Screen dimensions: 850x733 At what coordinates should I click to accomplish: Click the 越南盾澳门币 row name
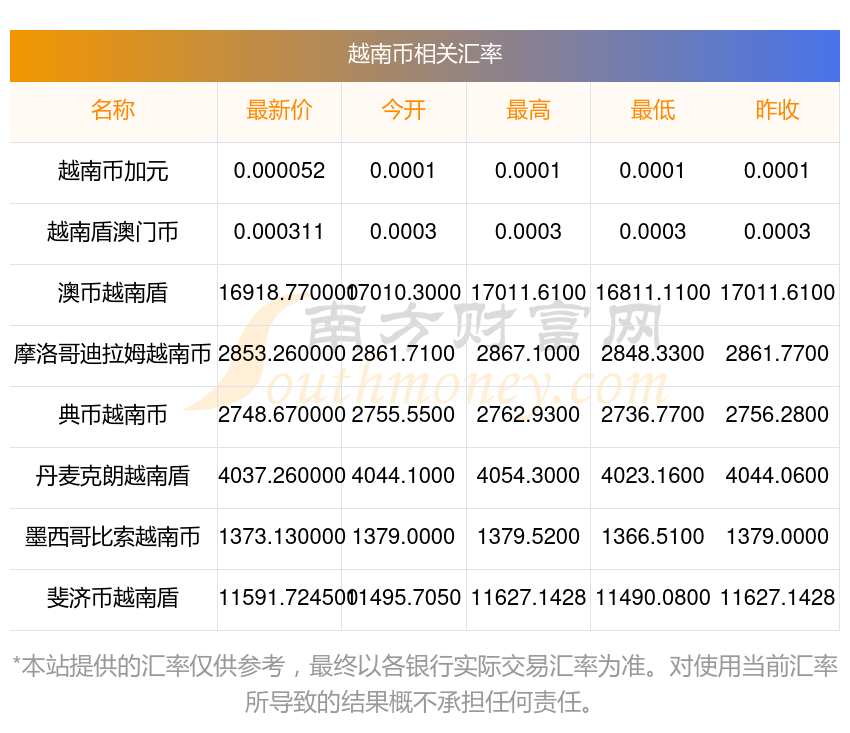click(113, 232)
